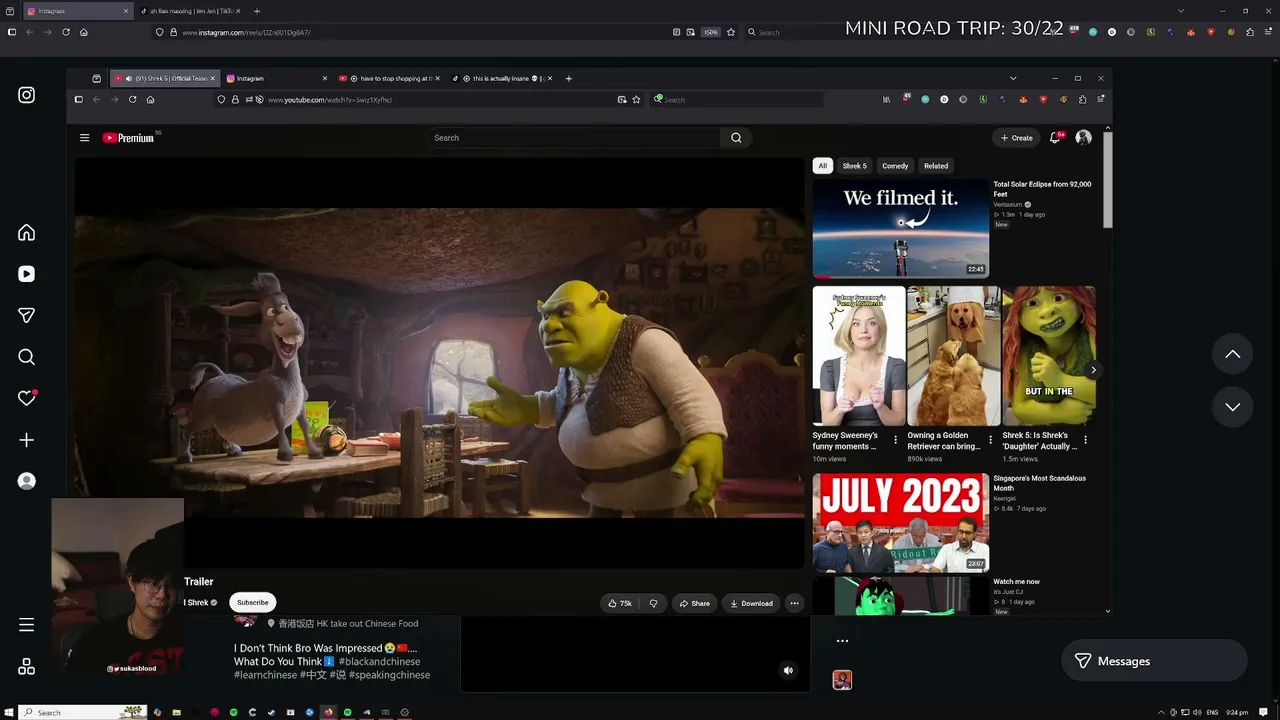Open the YouTube guide hamburger menu
Image resolution: width=1280 pixels, height=720 pixels.
click(85, 138)
